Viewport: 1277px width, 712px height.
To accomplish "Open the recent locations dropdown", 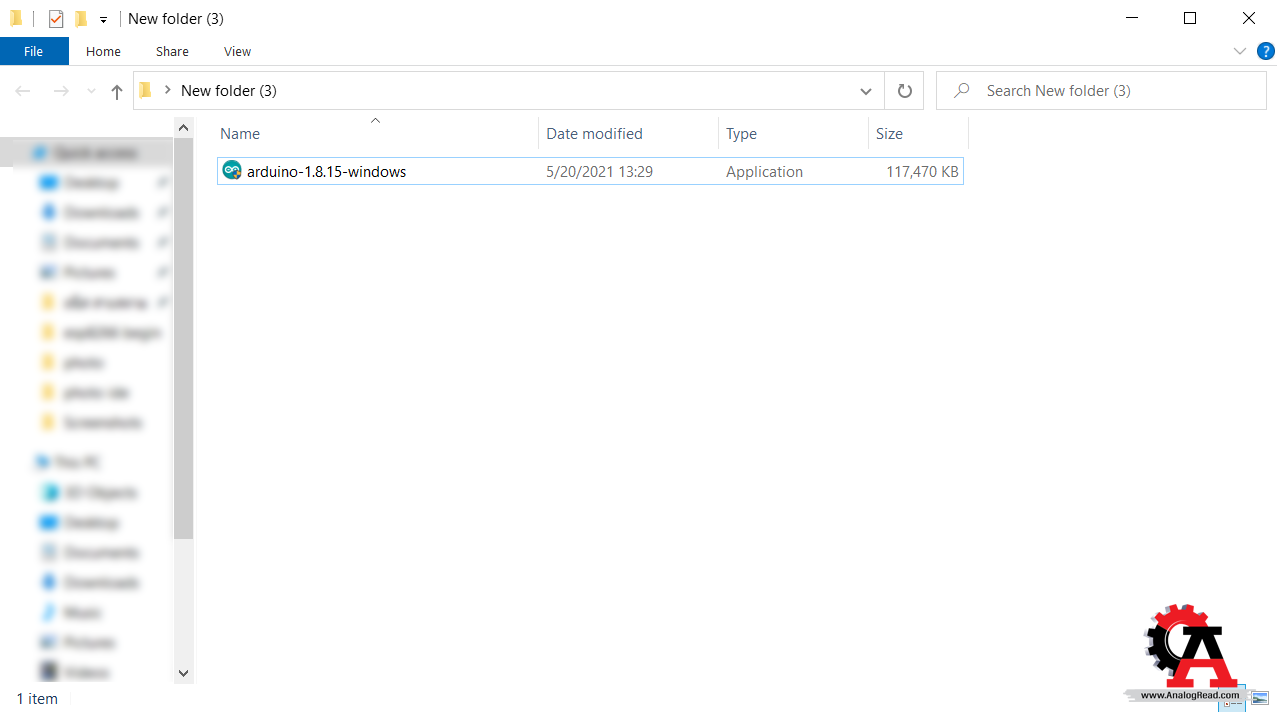I will (x=91, y=91).
